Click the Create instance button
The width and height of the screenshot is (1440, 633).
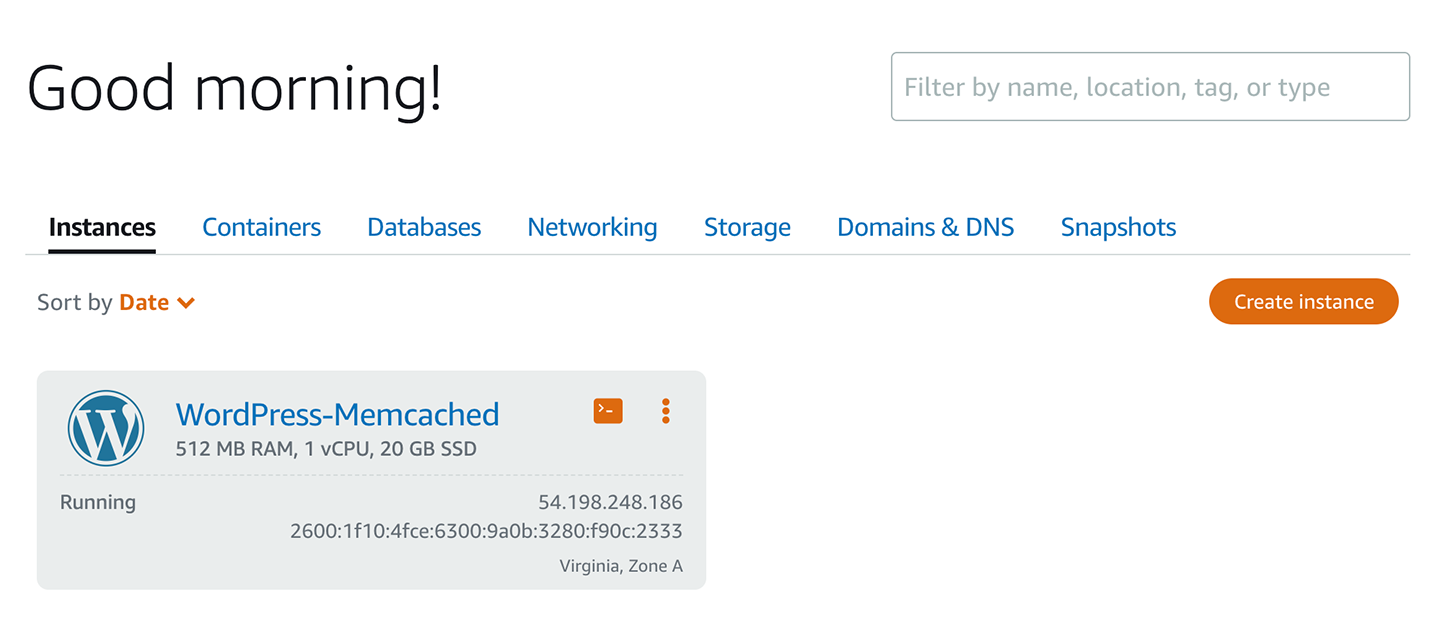[1303, 301]
